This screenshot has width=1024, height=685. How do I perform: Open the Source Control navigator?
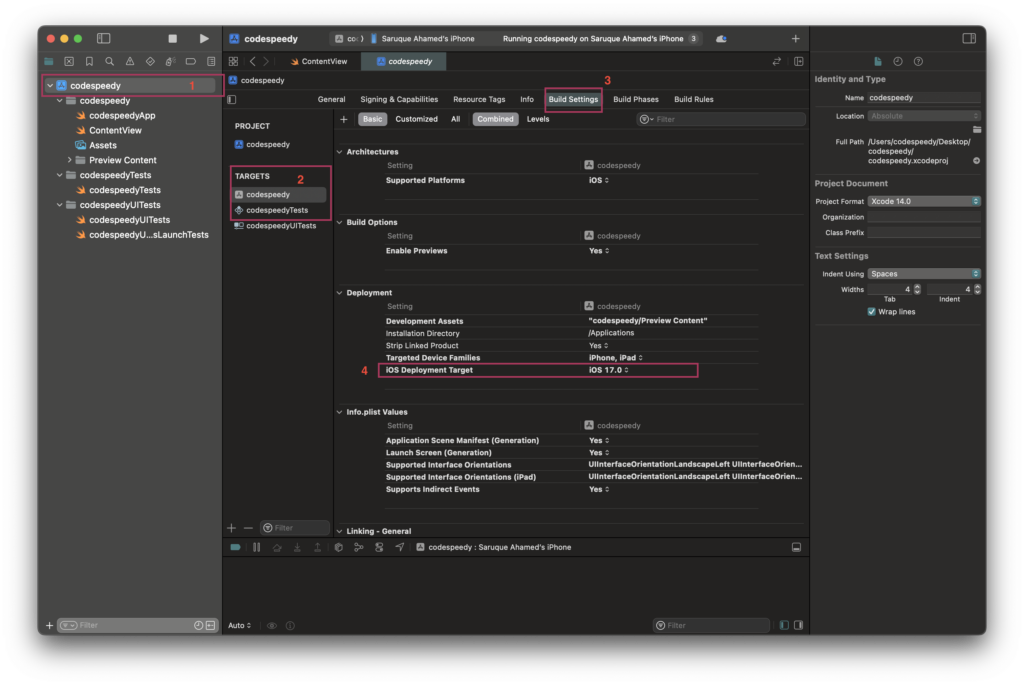pos(69,61)
